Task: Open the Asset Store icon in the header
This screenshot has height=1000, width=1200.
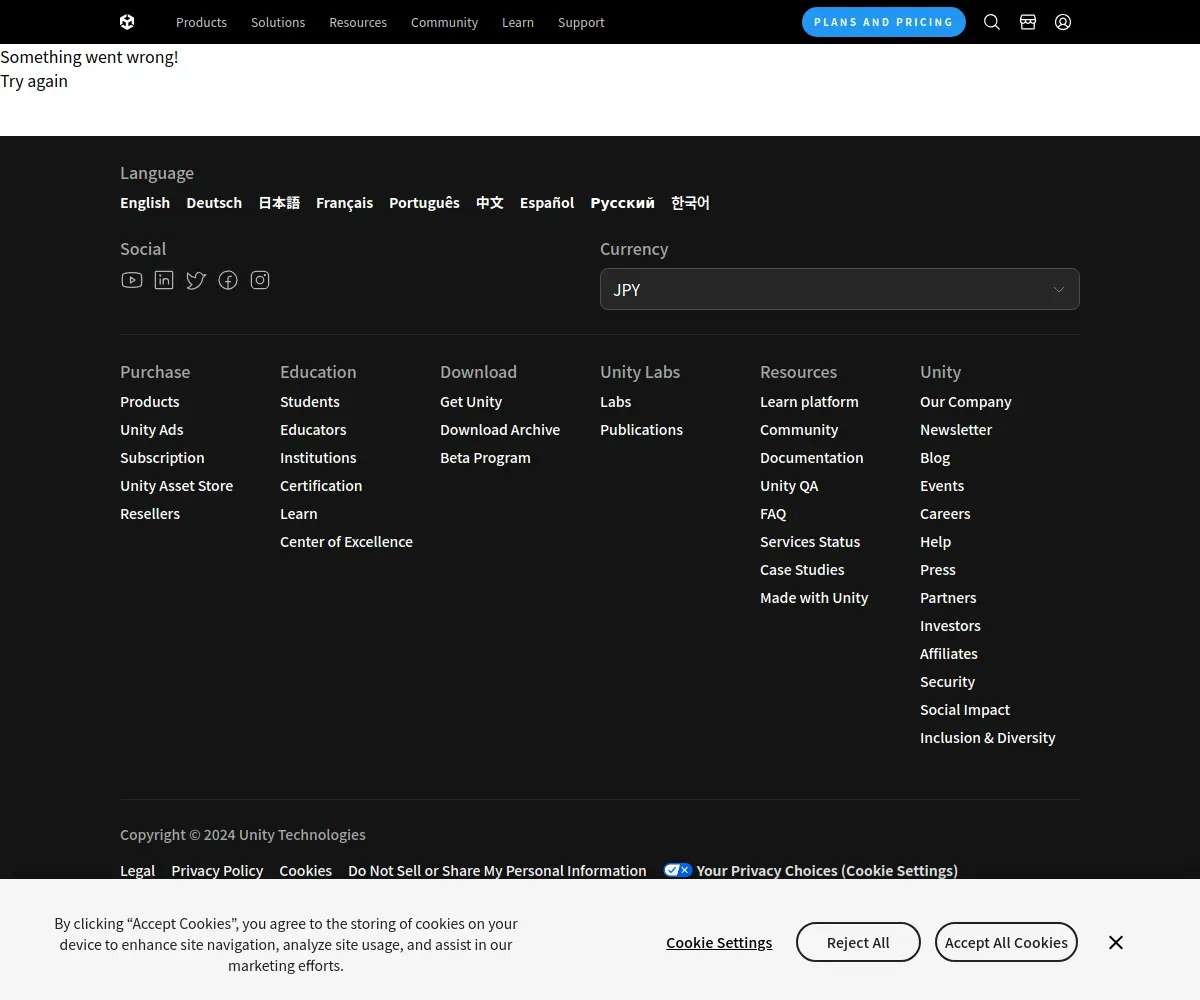Action: pyautogui.click(x=1028, y=22)
